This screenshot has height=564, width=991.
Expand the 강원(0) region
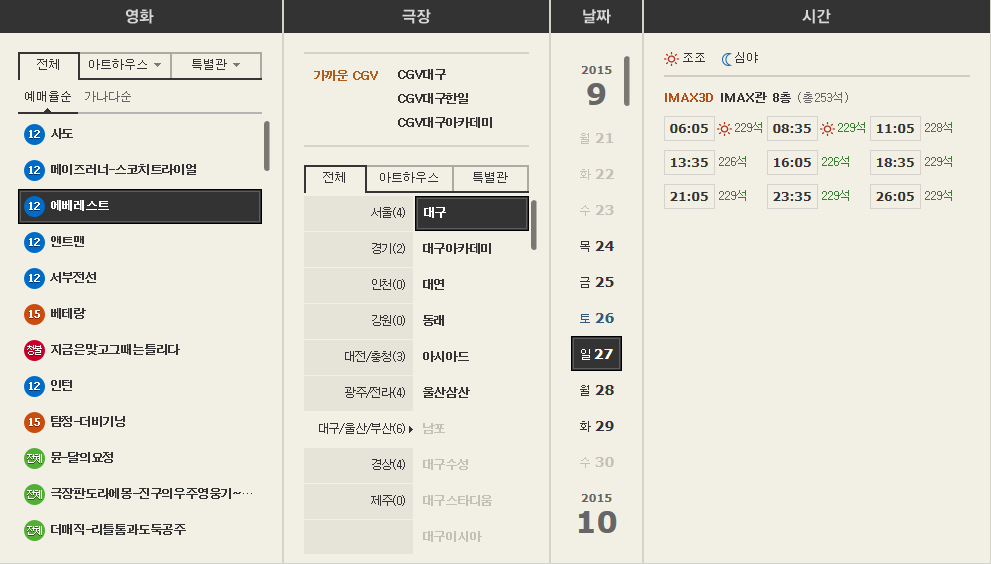click(358, 321)
